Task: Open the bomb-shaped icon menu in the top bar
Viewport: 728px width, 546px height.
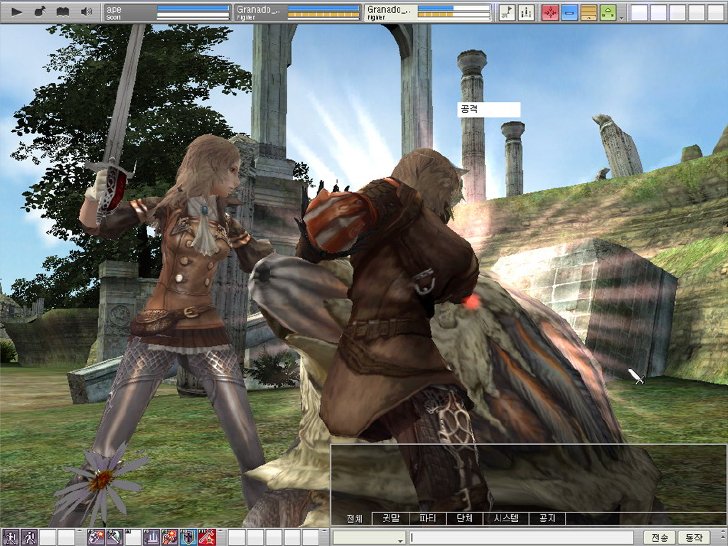Action: pos(39,12)
